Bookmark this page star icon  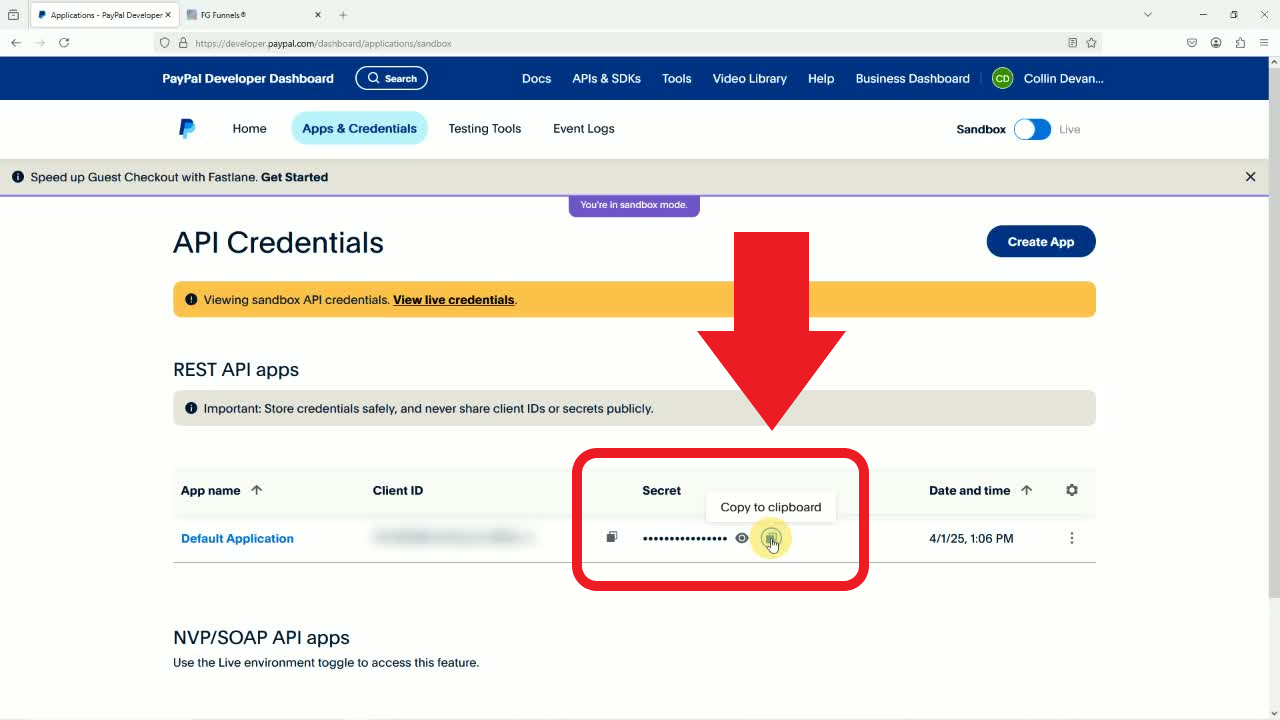click(1091, 43)
